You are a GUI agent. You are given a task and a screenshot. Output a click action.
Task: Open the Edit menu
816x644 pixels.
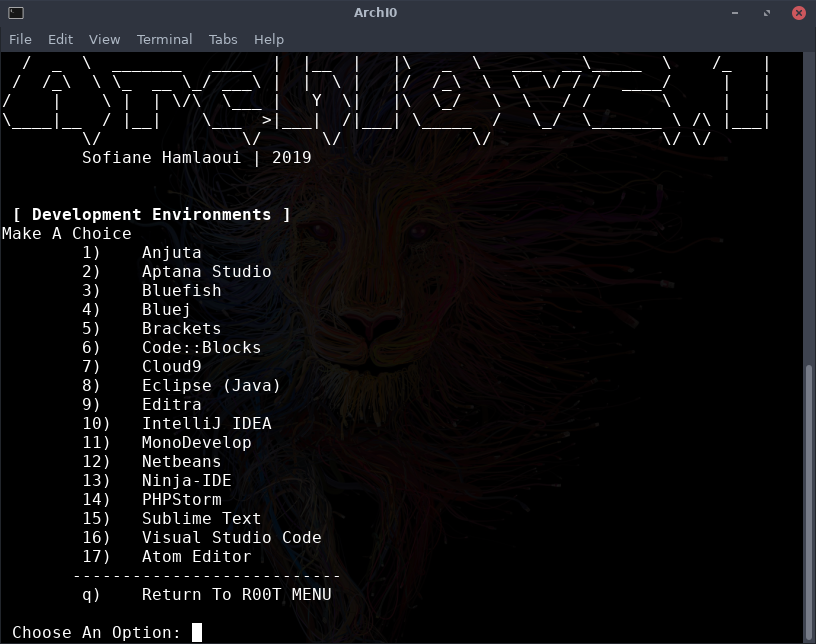(x=60, y=40)
